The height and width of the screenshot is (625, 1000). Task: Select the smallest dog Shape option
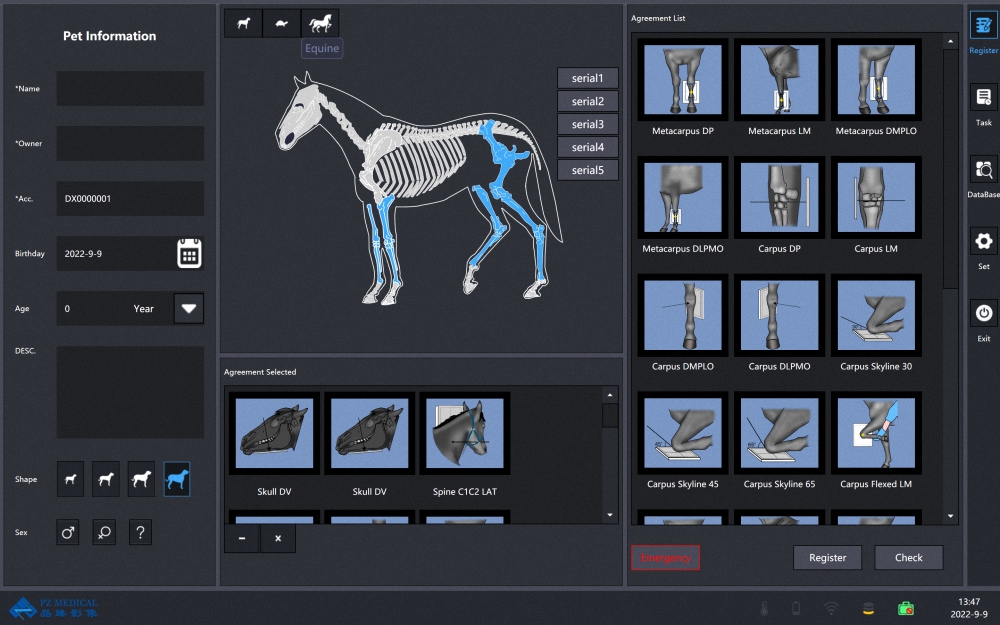point(70,478)
